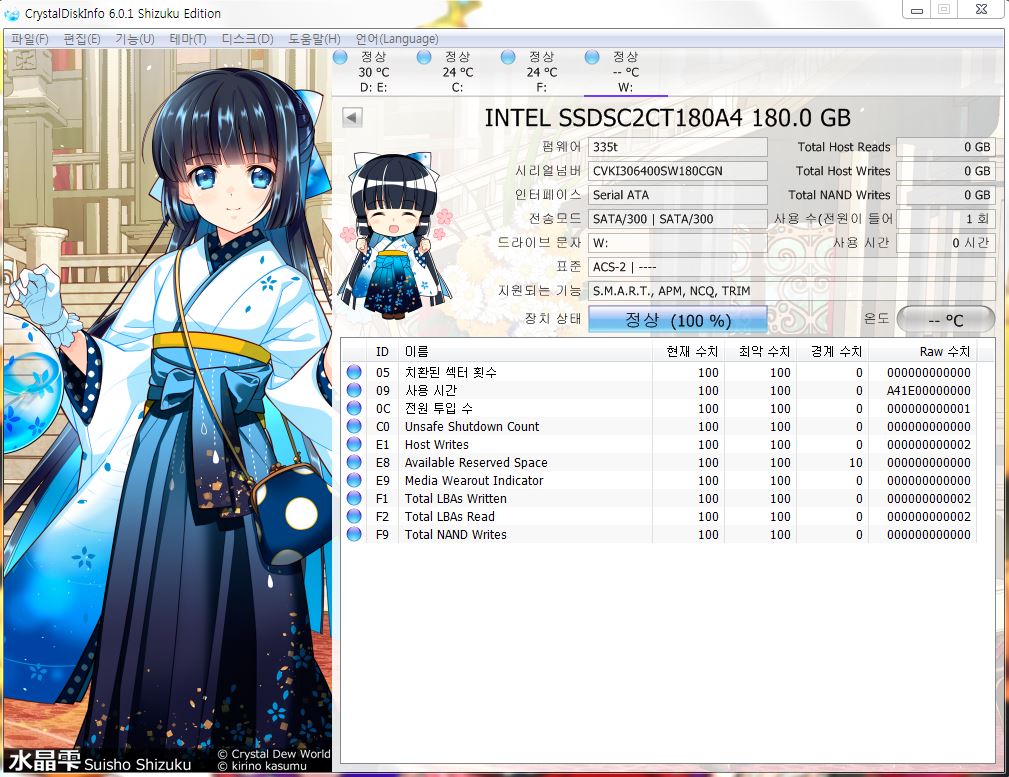
Task: Click the 이름 column header
Action: point(525,351)
